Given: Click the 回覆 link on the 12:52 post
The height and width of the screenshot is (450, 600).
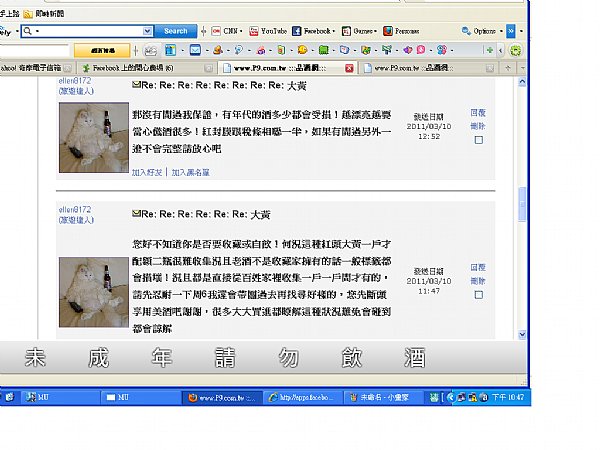Looking at the screenshot, I should coord(478,112).
